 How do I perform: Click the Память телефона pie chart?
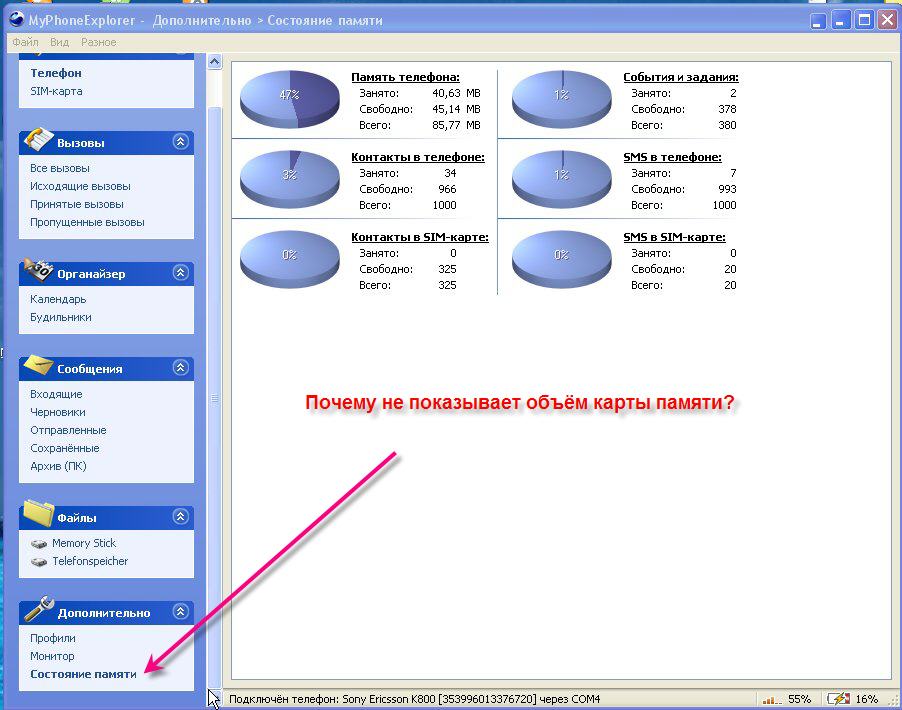[290, 99]
